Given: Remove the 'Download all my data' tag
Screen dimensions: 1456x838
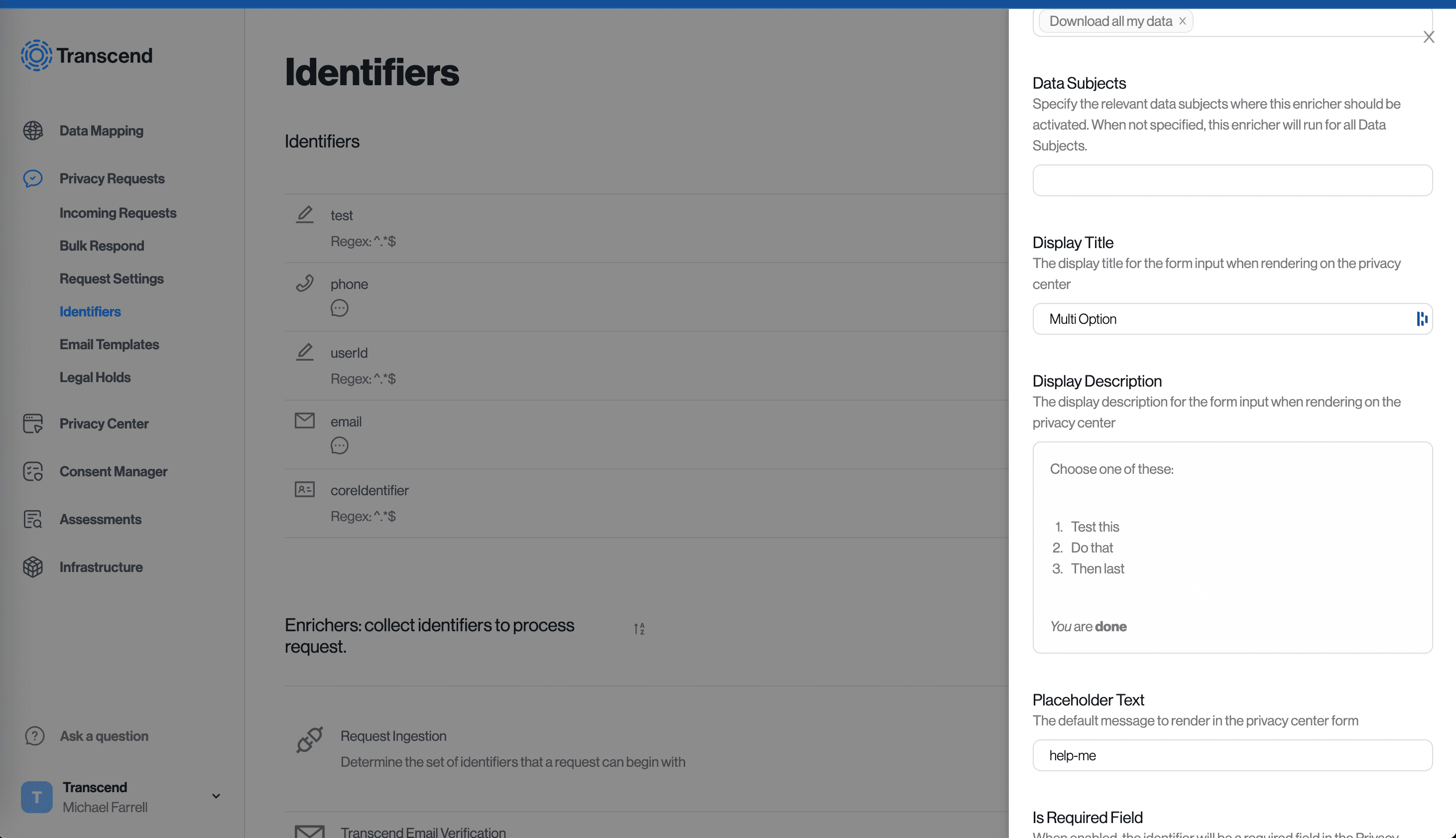Looking at the screenshot, I should (1182, 21).
